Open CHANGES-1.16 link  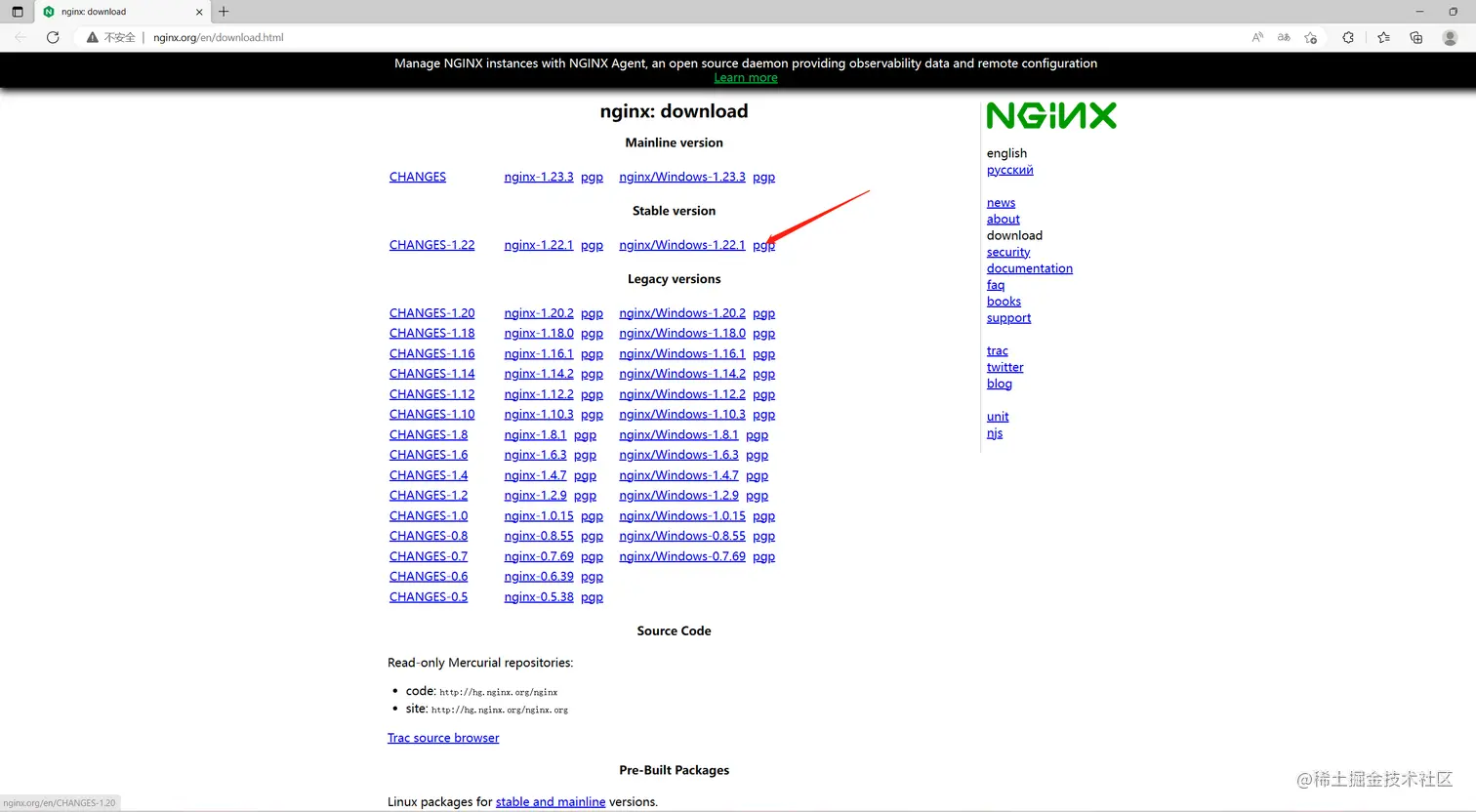coord(432,353)
